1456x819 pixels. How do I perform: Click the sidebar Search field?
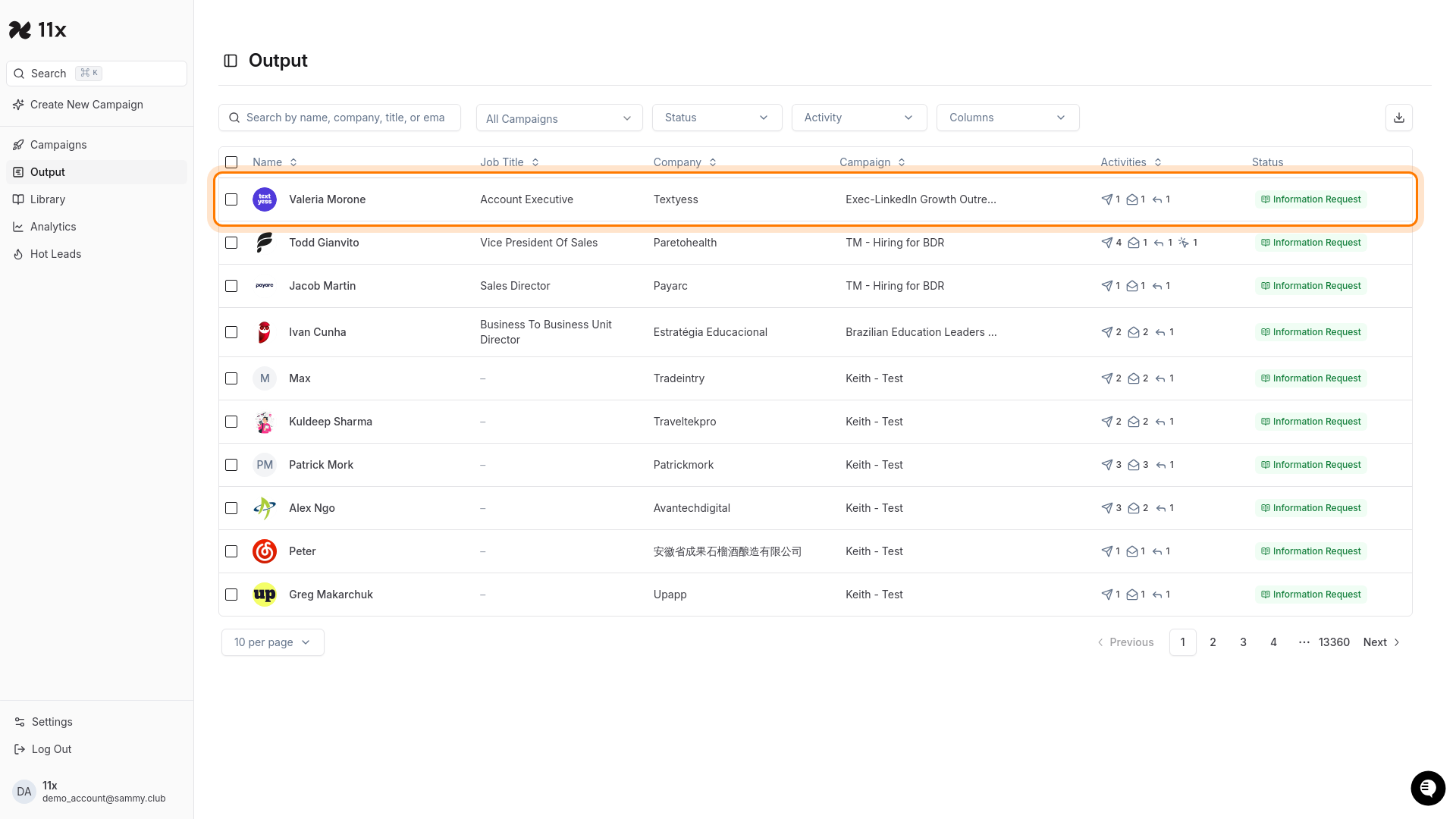pyautogui.click(x=96, y=74)
